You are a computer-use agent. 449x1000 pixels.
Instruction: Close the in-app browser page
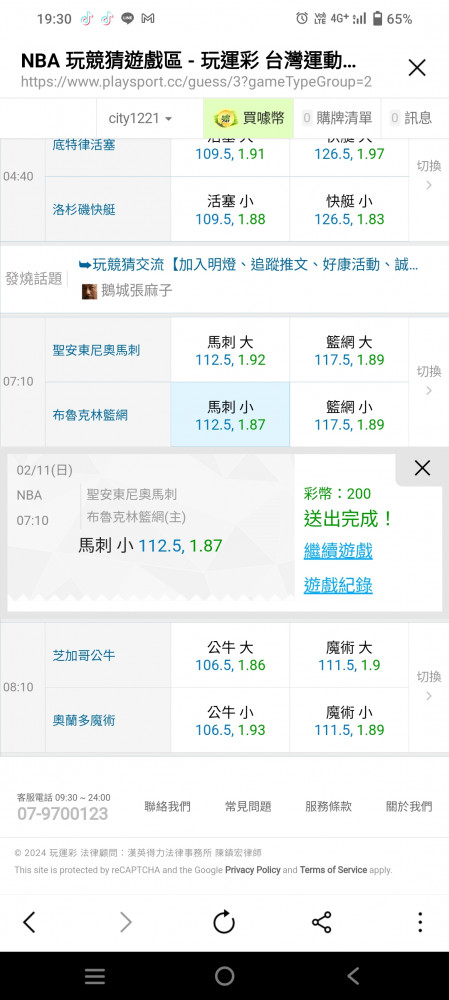416,68
